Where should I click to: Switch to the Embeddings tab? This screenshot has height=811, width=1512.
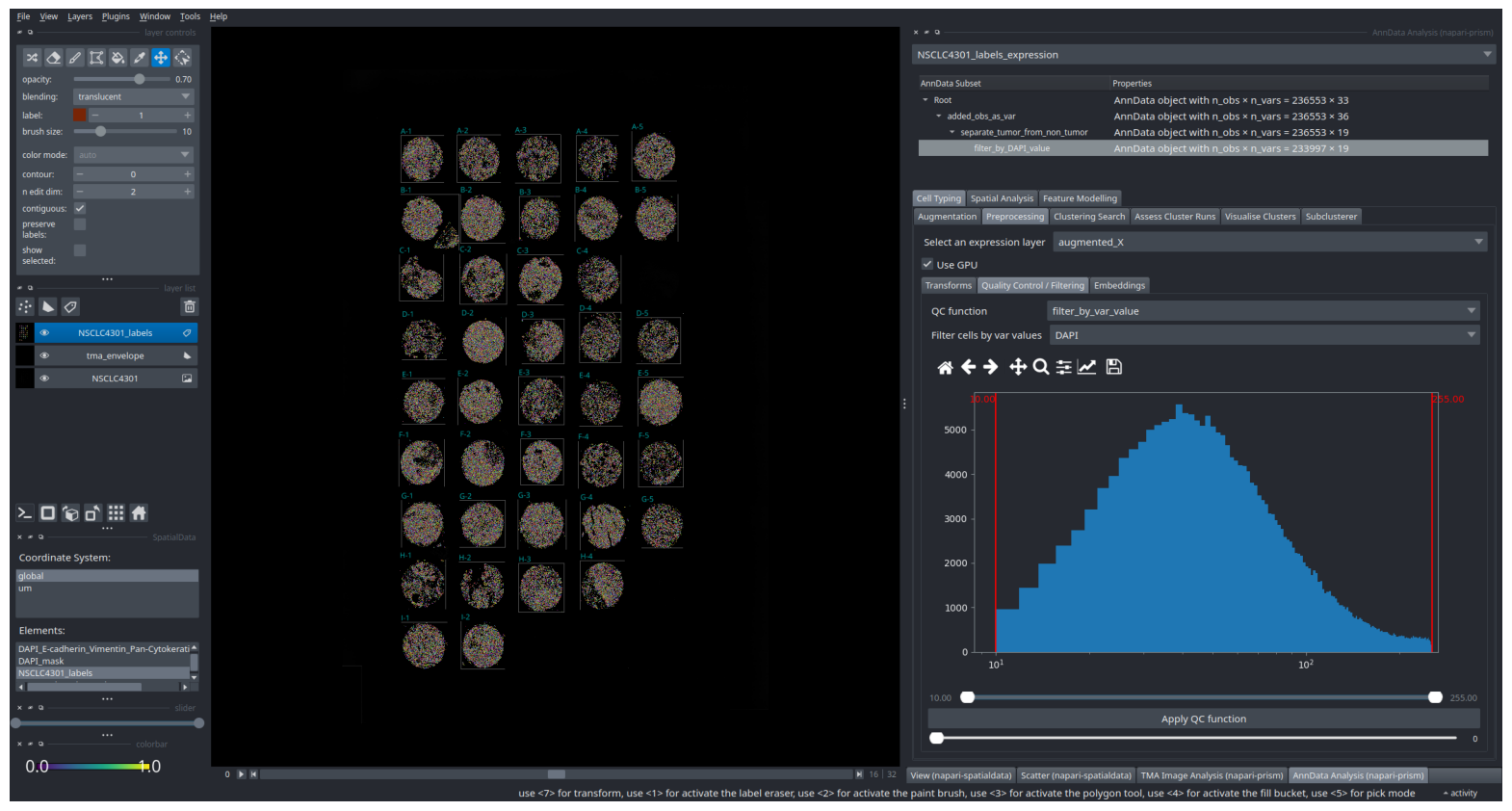point(1119,285)
